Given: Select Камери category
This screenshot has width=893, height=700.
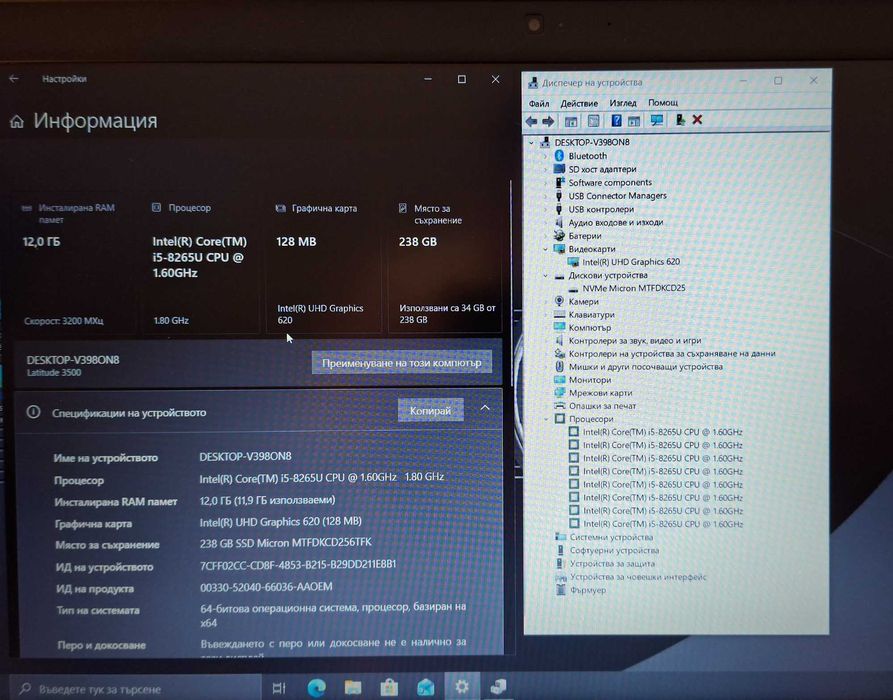Looking at the screenshot, I should pyautogui.click(x=583, y=301).
